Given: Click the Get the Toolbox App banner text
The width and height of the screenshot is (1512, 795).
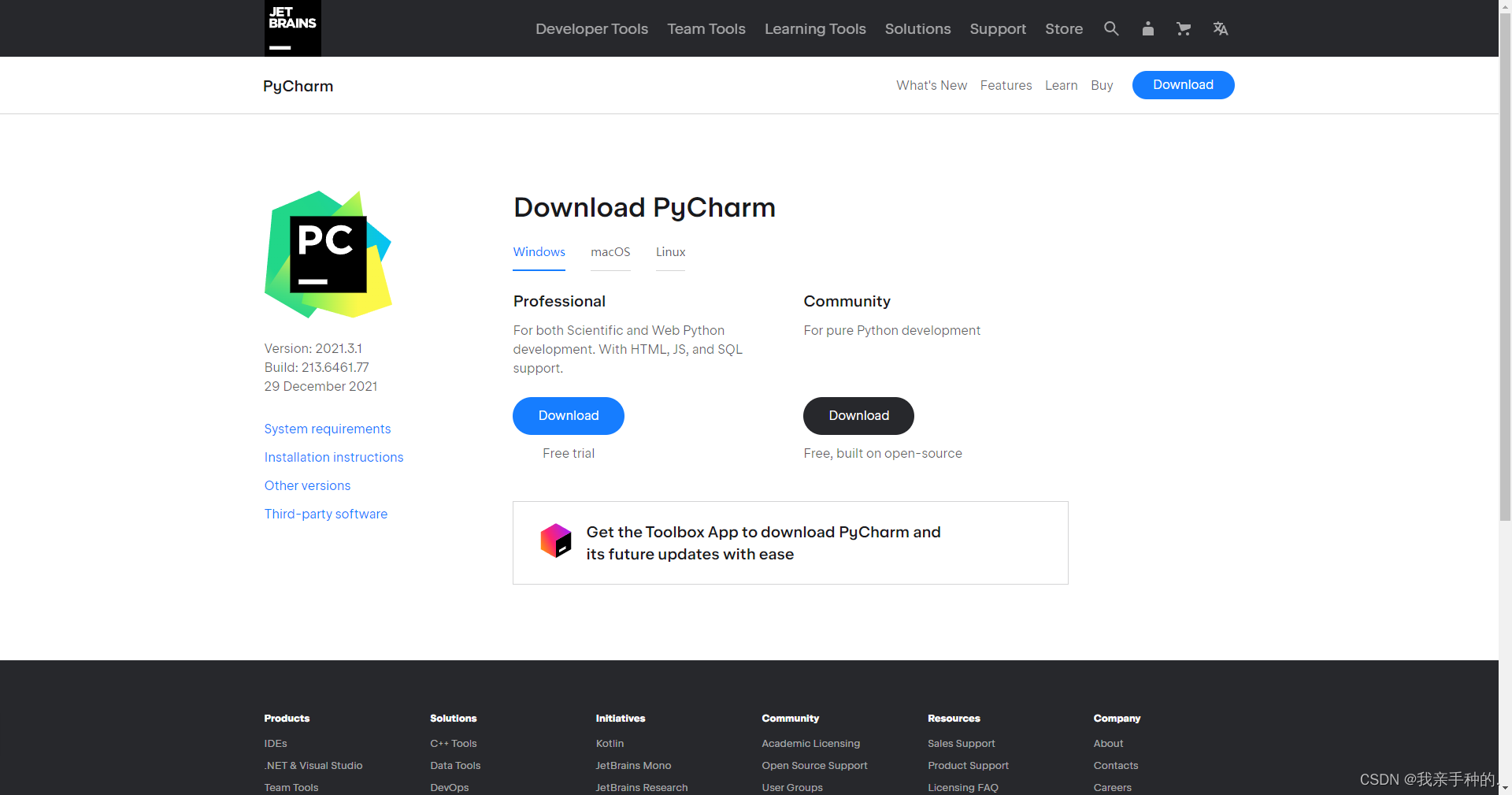Looking at the screenshot, I should coord(763,543).
